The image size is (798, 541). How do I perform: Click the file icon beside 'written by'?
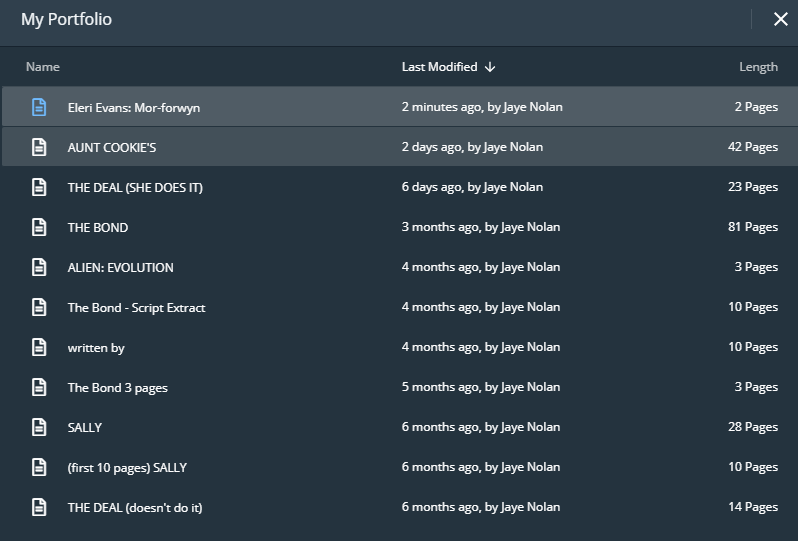pyautogui.click(x=39, y=347)
